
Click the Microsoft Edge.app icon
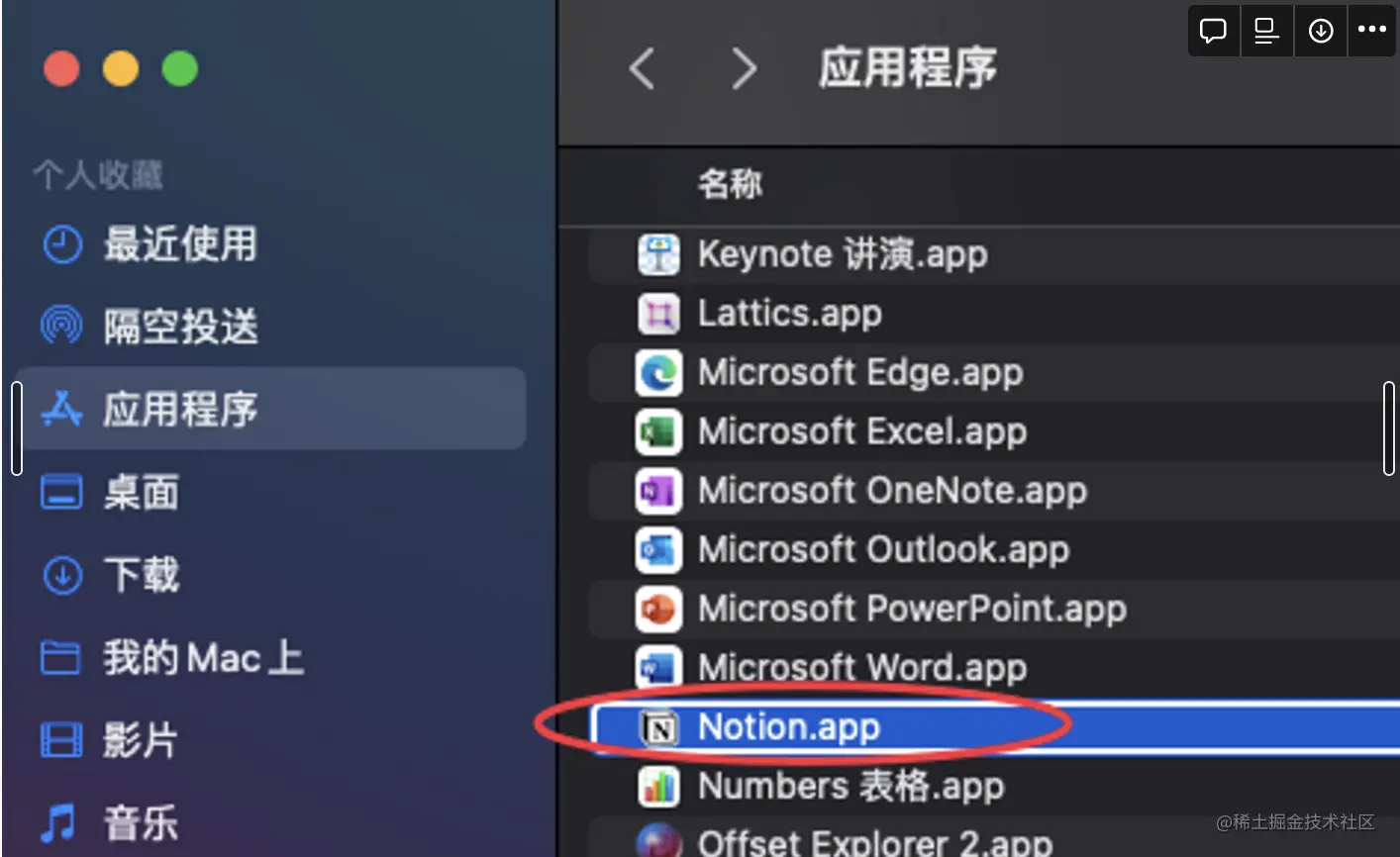[658, 373]
